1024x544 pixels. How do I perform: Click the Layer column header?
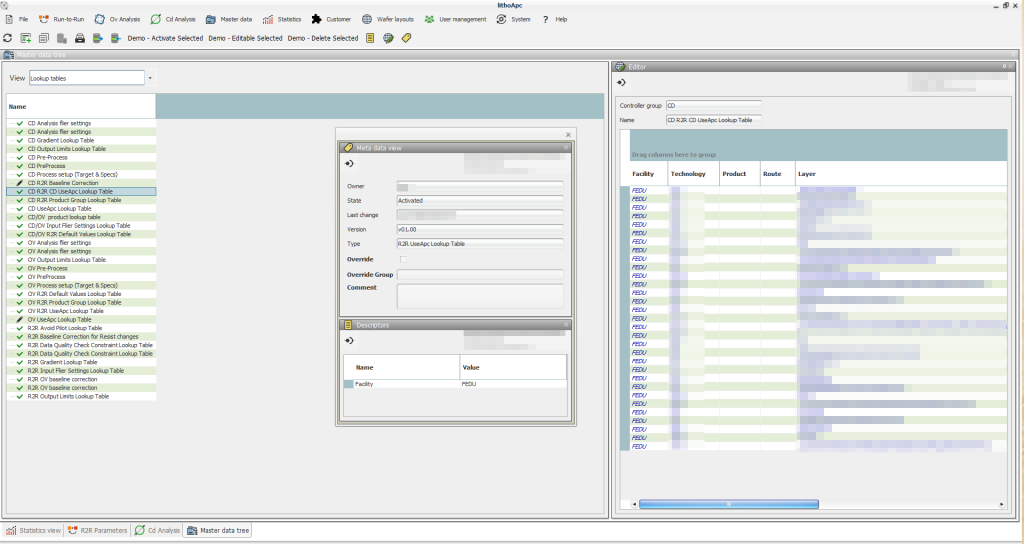900,174
